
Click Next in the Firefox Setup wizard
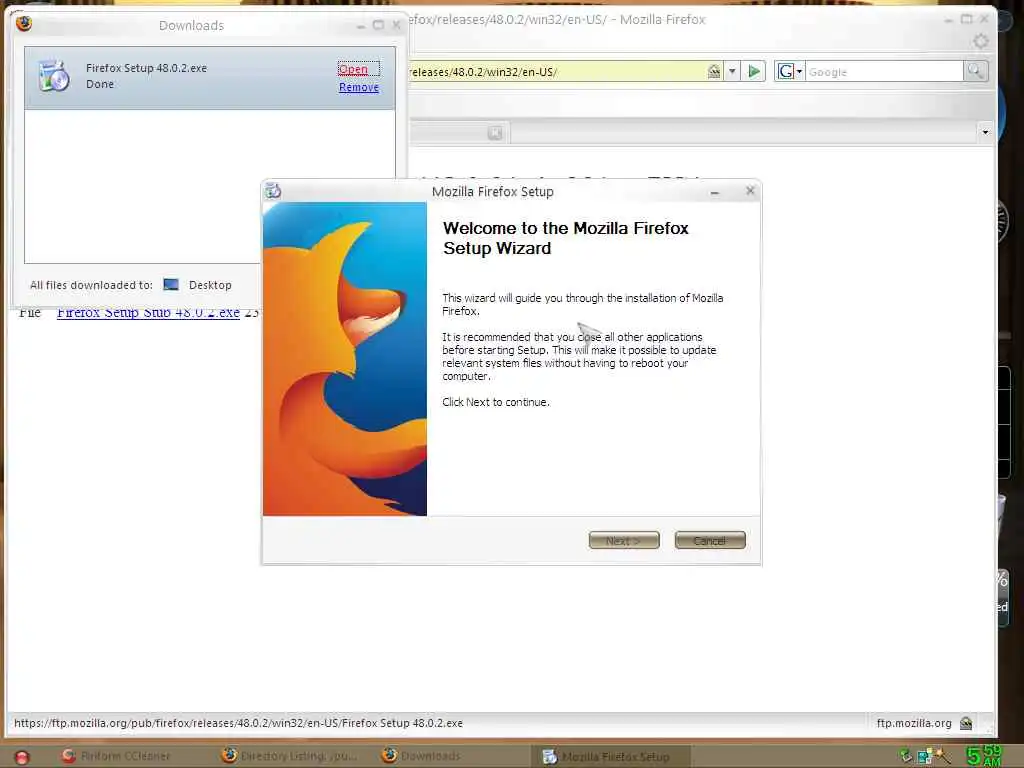coord(624,540)
